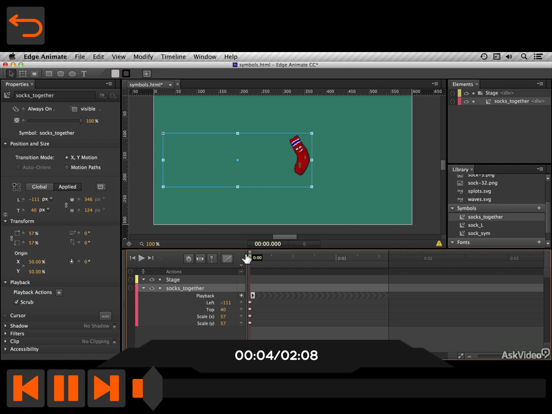
Task: Open Notification Center list icon
Action: click(538, 56)
